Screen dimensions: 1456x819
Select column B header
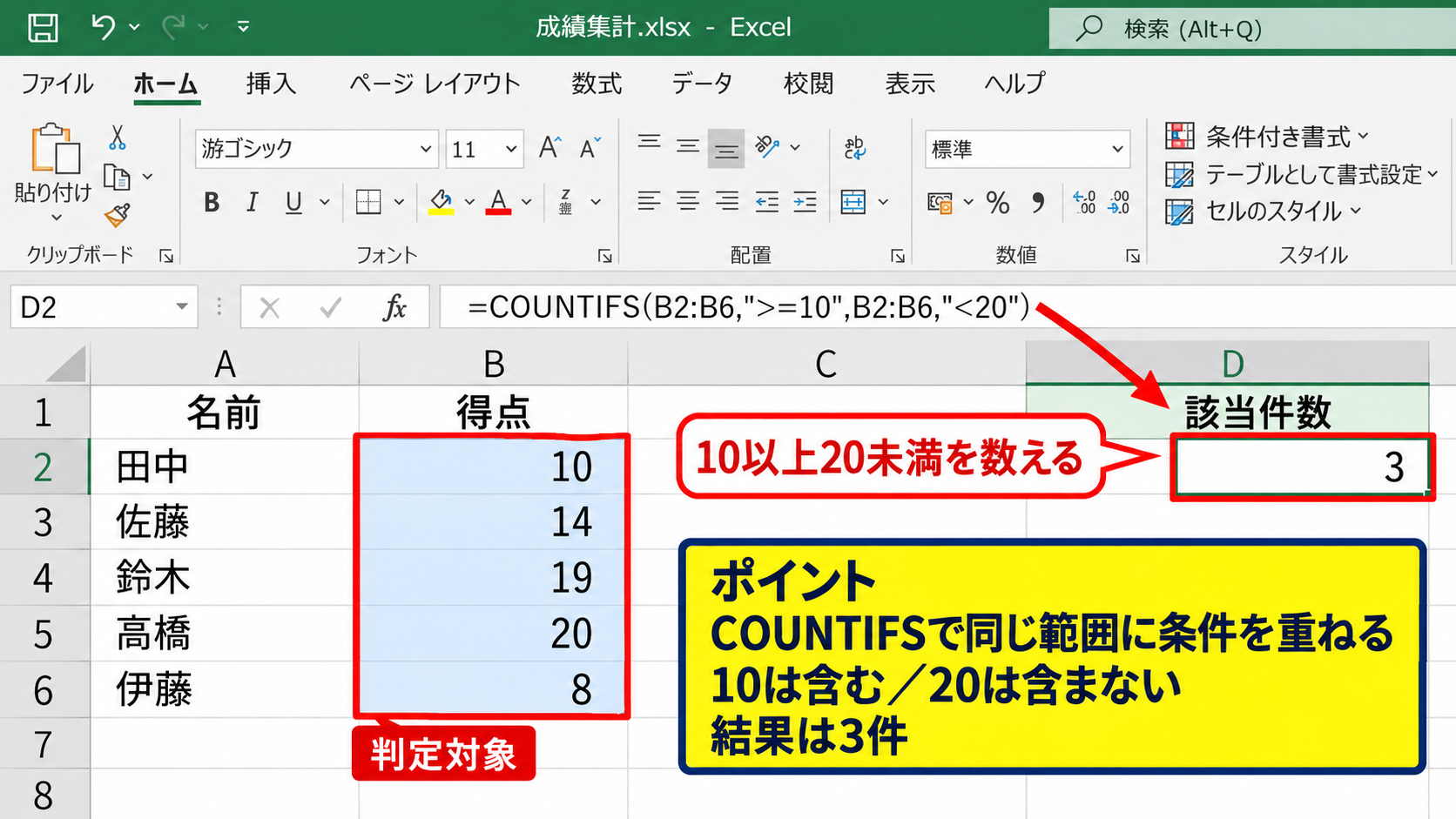(x=494, y=363)
